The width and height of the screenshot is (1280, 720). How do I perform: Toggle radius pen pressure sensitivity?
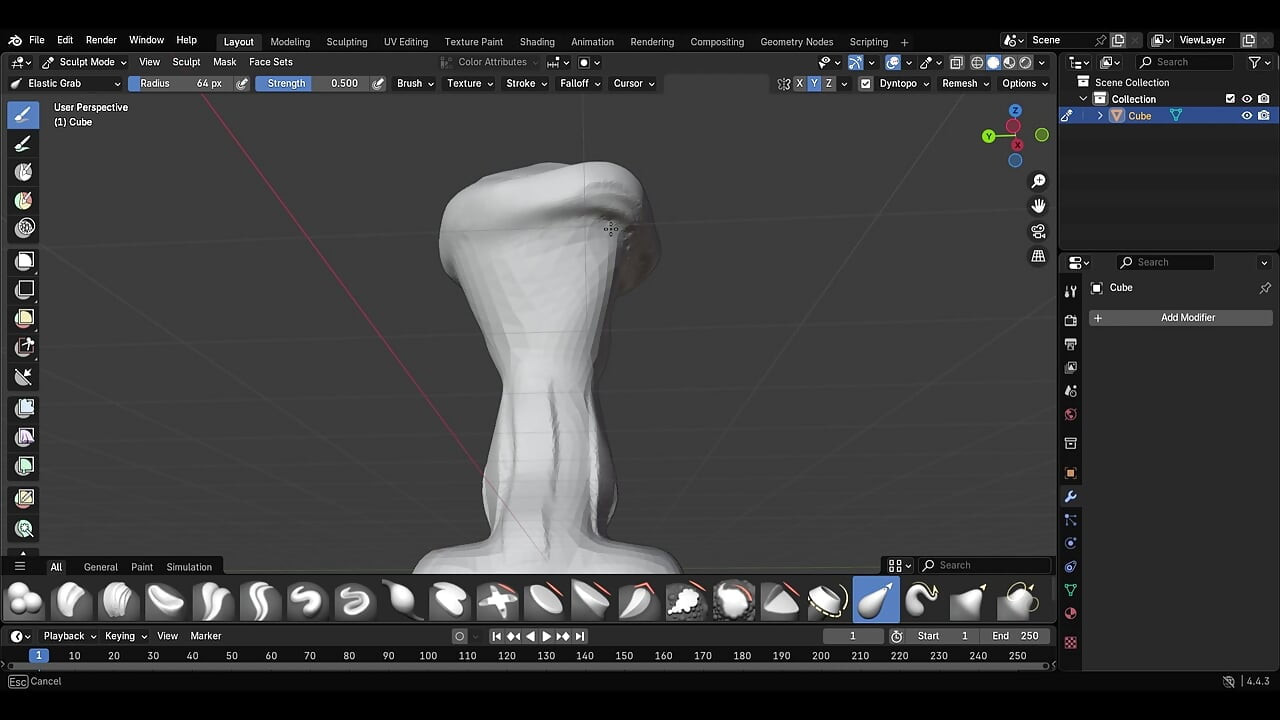(242, 83)
